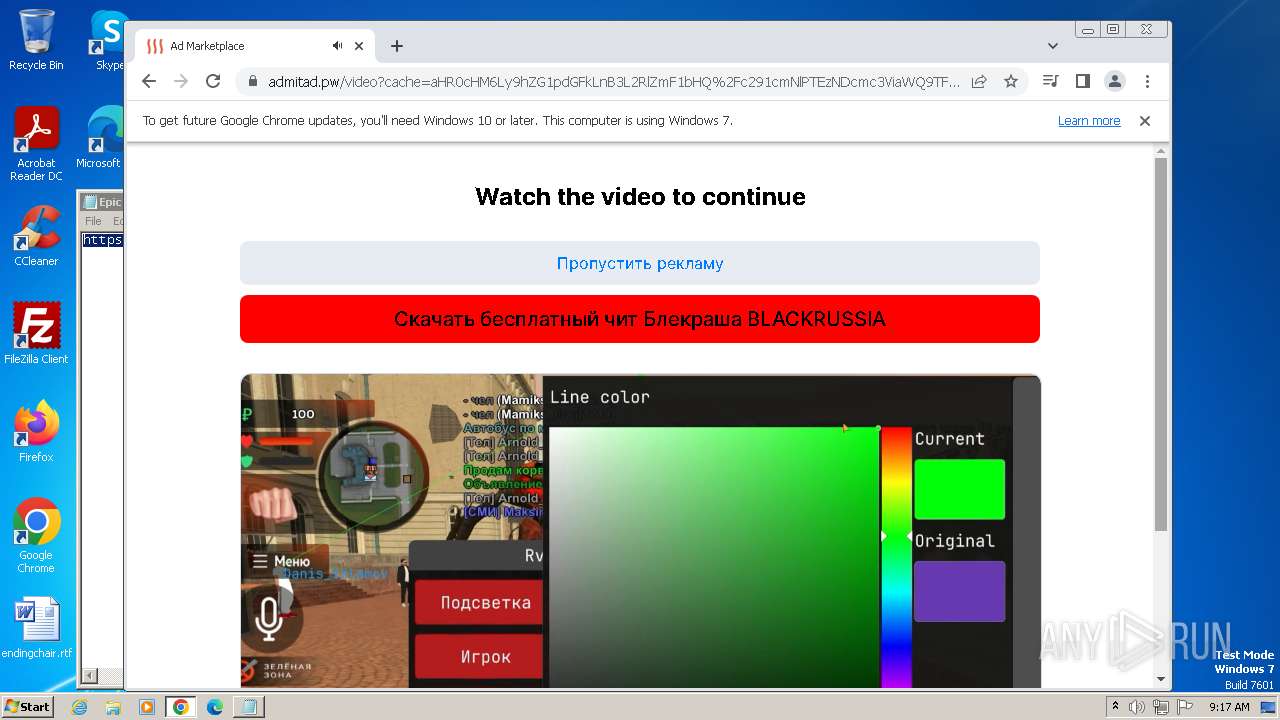Open the Firefox desktop shortcut
The image size is (1280, 720).
tap(36, 432)
